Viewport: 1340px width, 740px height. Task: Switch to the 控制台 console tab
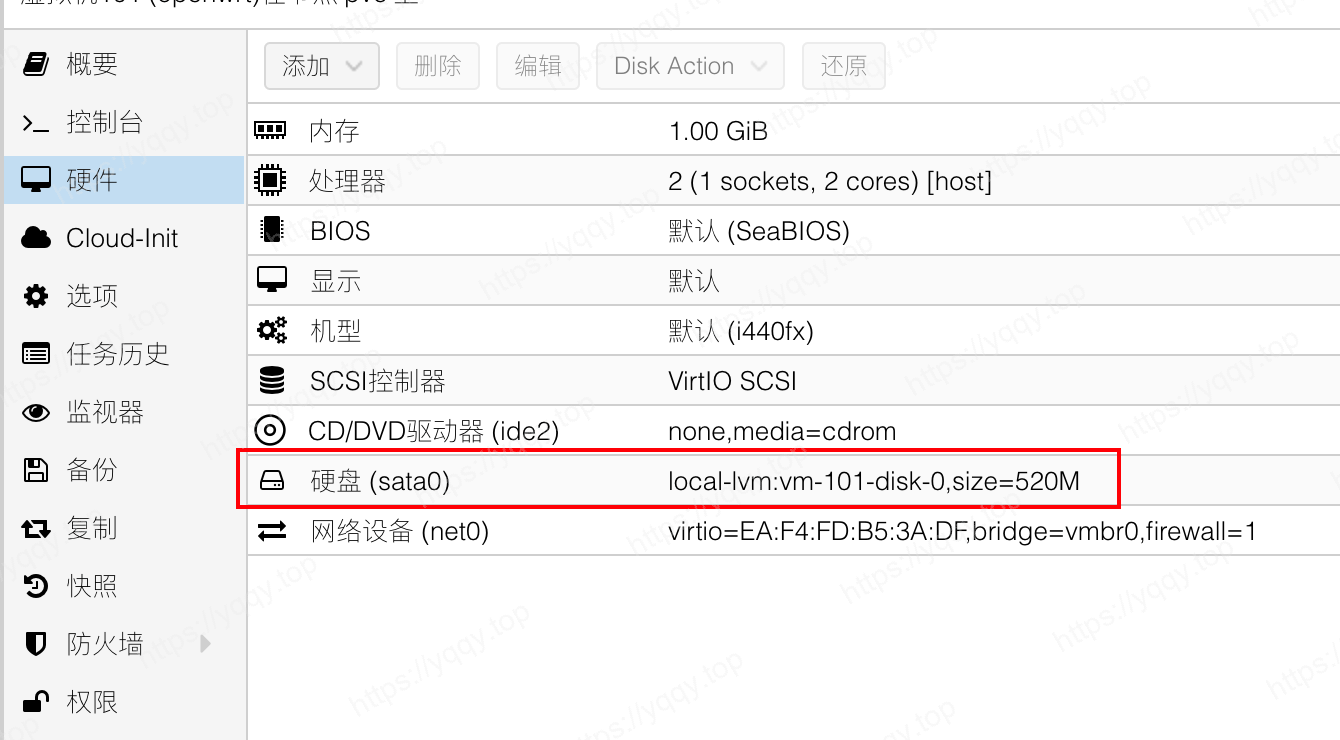tap(104, 122)
